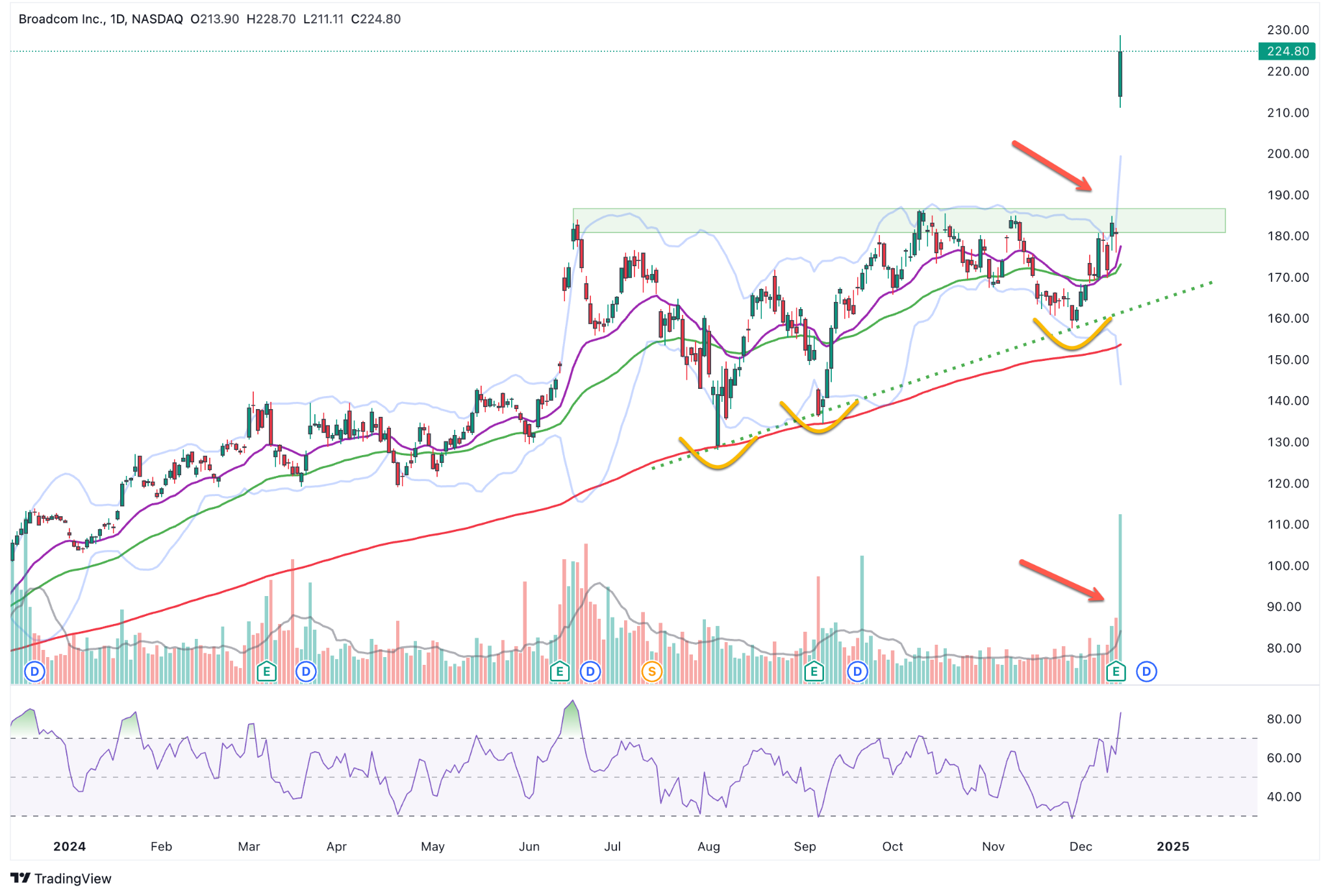Image resolution: width=1330 pixels, height=896 pixels.
Task: Click the dividend marker in early January
Action: point(34,671)
